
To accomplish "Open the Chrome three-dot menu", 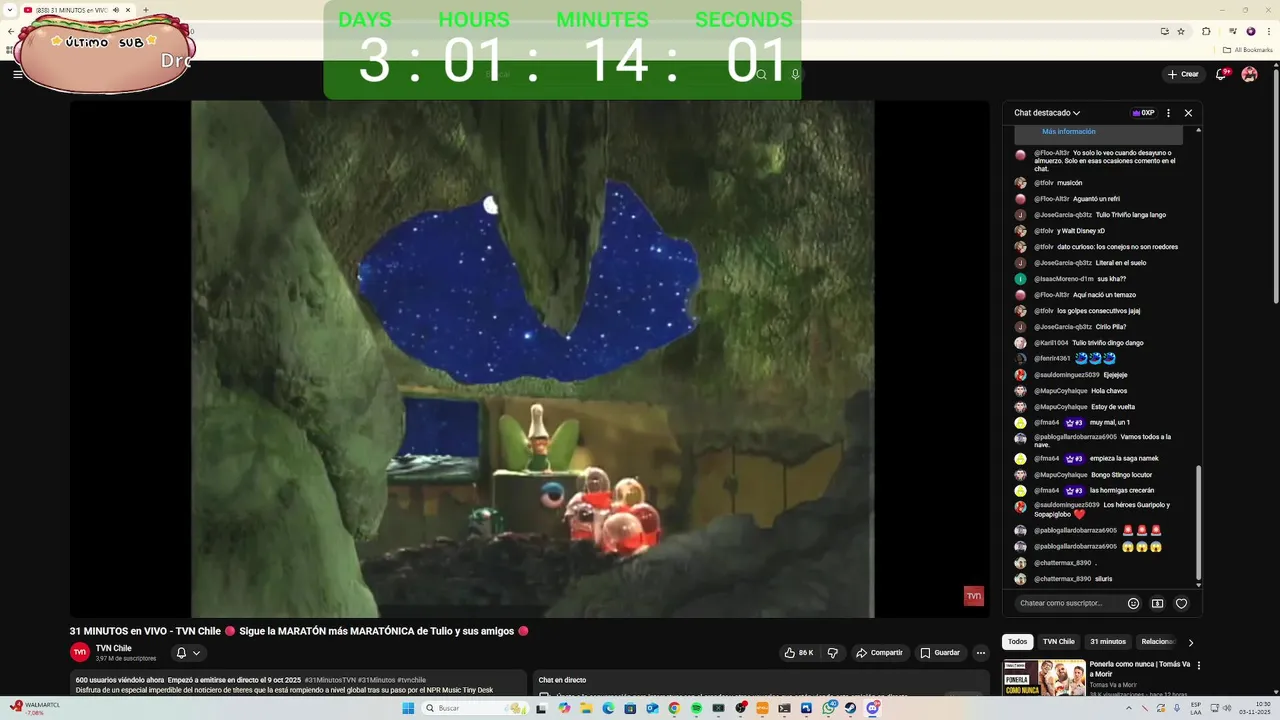I will [x=1269, y=31].
